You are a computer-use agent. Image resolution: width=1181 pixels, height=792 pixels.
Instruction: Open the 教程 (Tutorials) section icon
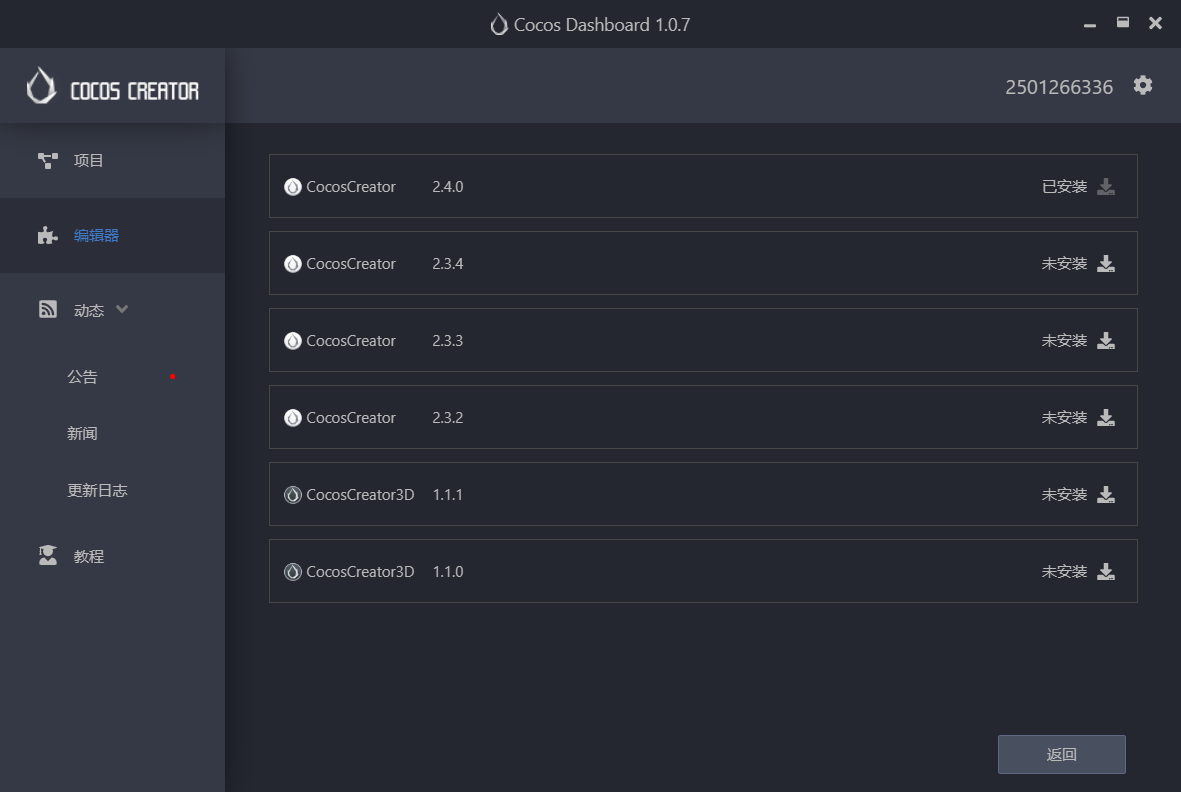tap(47, 555)
